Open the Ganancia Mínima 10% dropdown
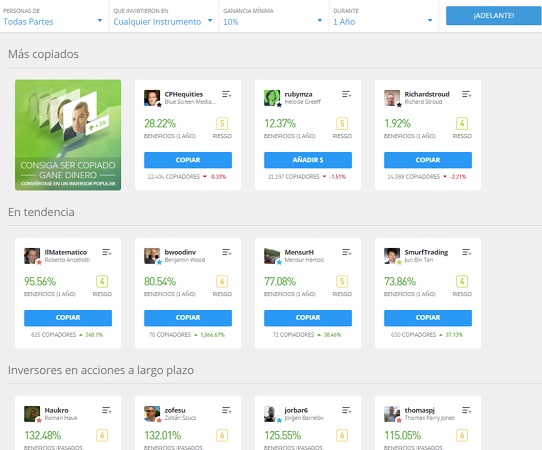 point(273,17)
